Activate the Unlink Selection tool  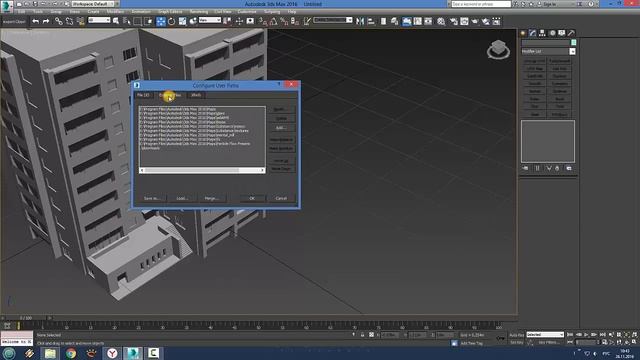point(69,21)
